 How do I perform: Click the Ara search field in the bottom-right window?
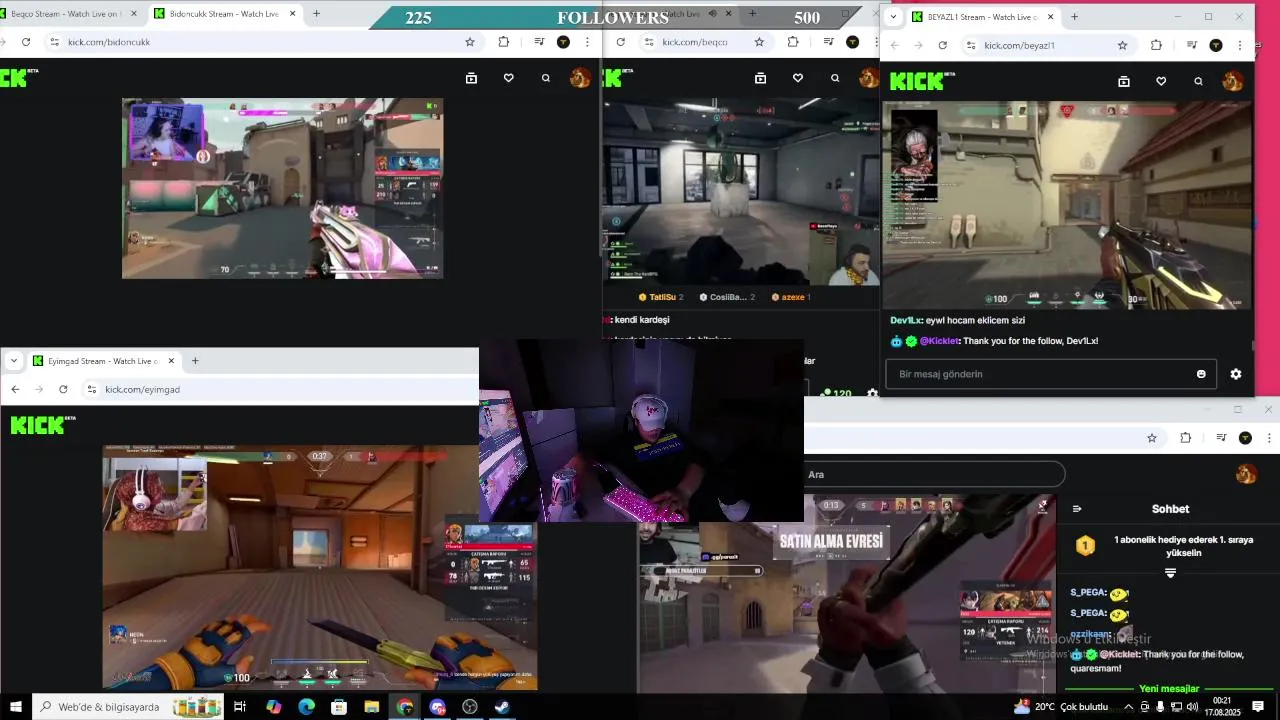(932, 475)
